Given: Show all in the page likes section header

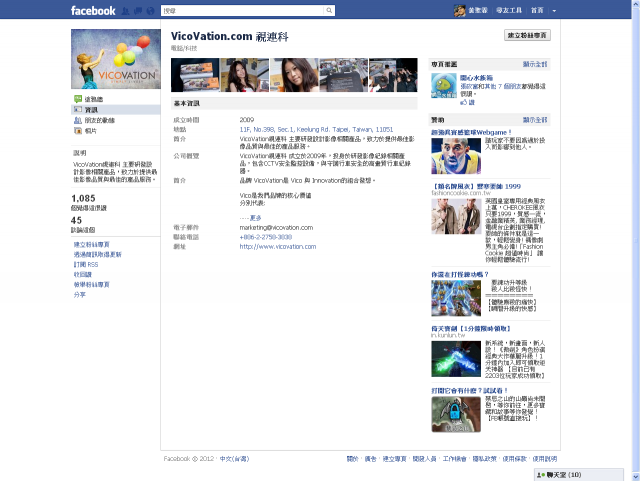Looking at the screenshot, I should click(535, 64).
